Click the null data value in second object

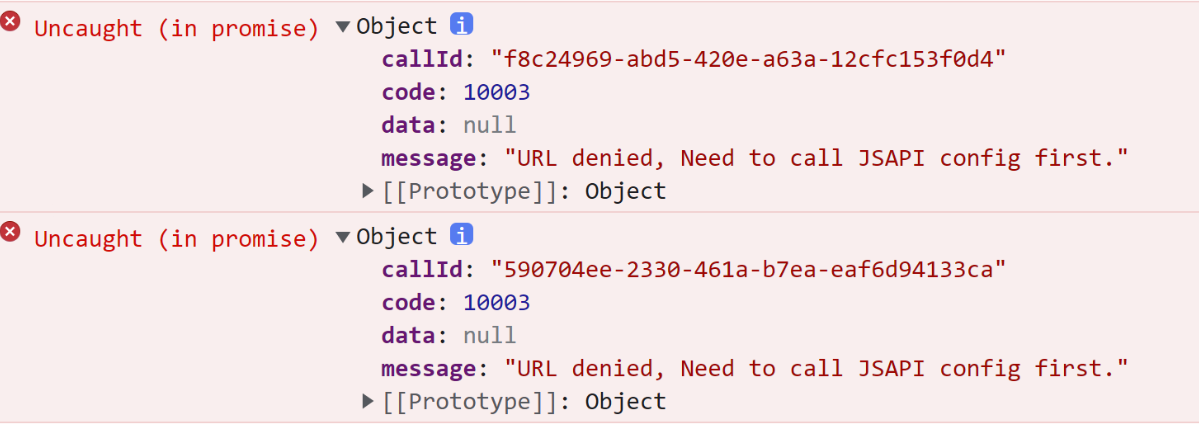tap(489, 335)
